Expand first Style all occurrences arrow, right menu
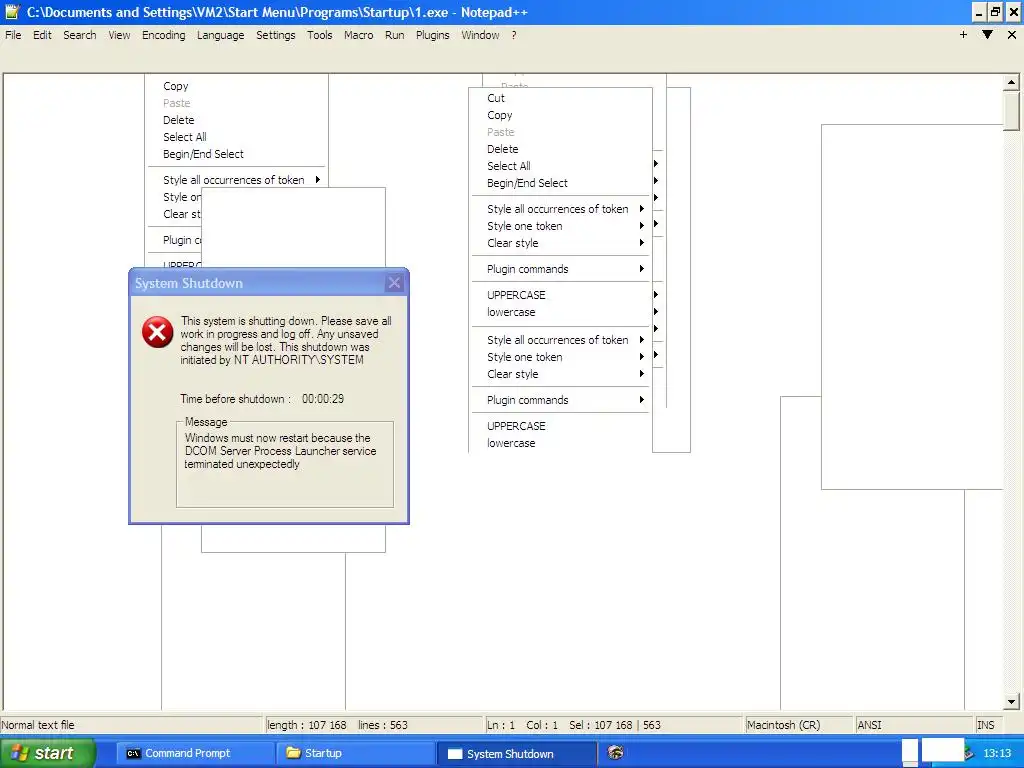Screen dimensions: 1024x768 (641, 209)
